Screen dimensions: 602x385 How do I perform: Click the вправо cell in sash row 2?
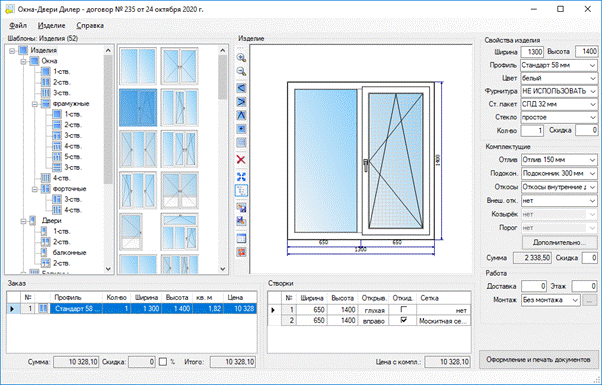[374, 321]
